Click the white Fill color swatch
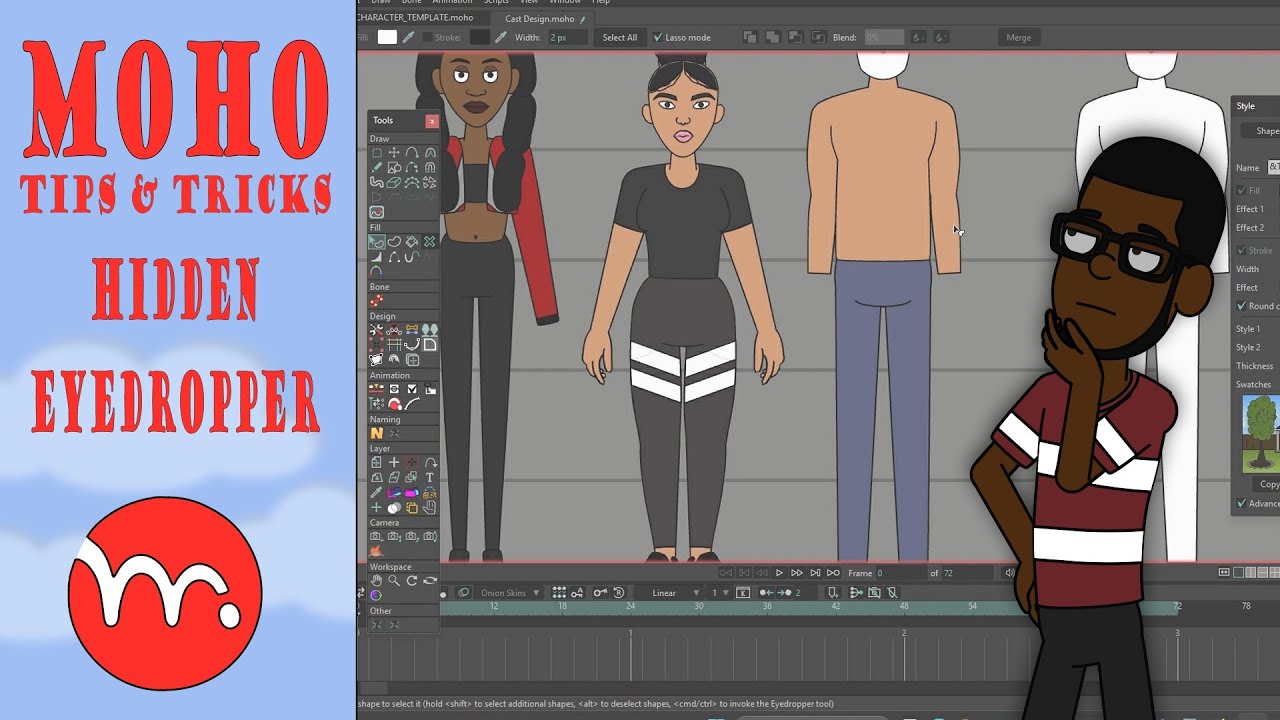 pyautogui.click(x=387, y=37)
